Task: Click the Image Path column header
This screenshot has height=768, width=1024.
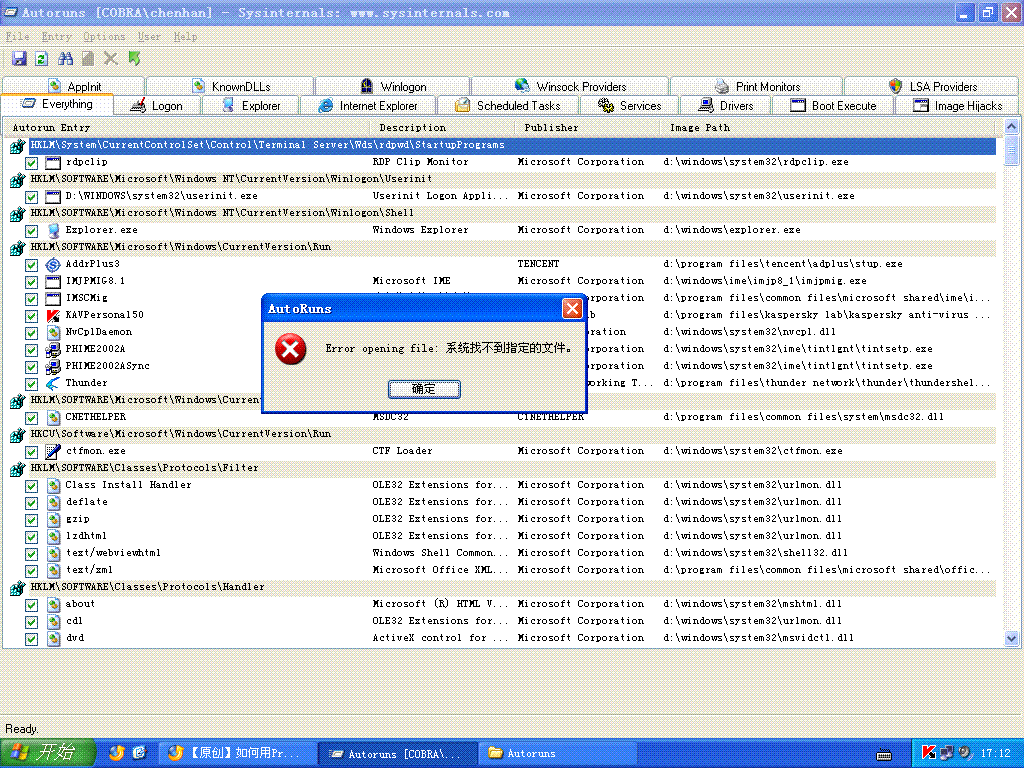Action: (x=699, y=127)
